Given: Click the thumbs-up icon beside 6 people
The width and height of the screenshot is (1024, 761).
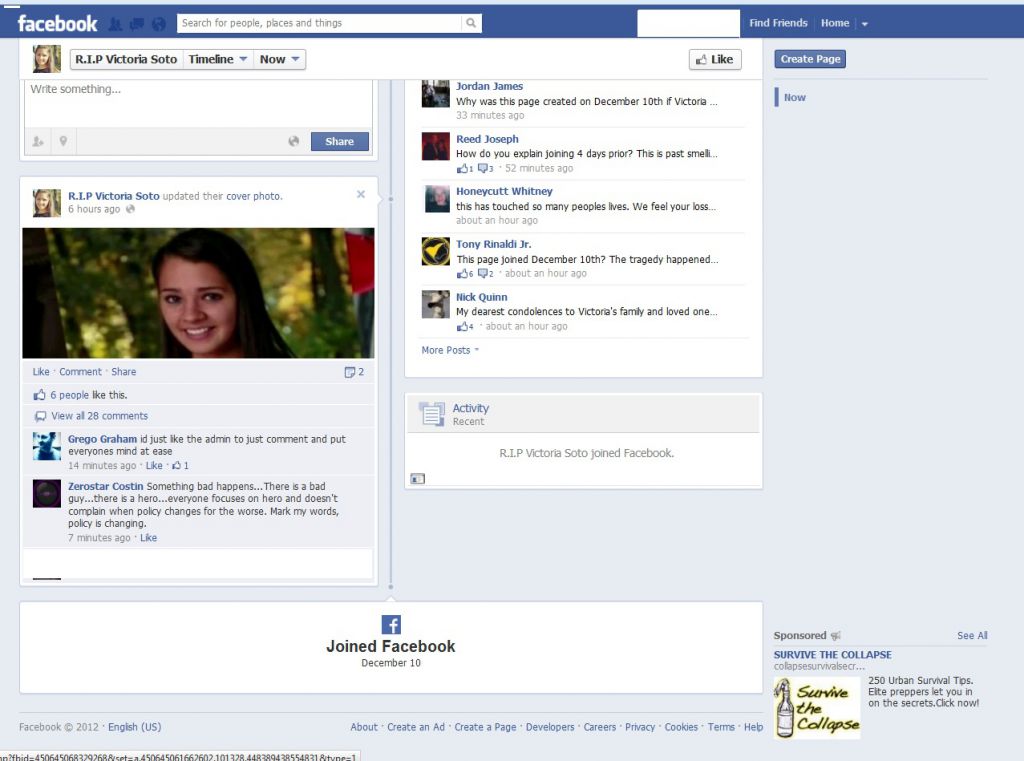Looking at the screenshot, I should click(40, 395).
